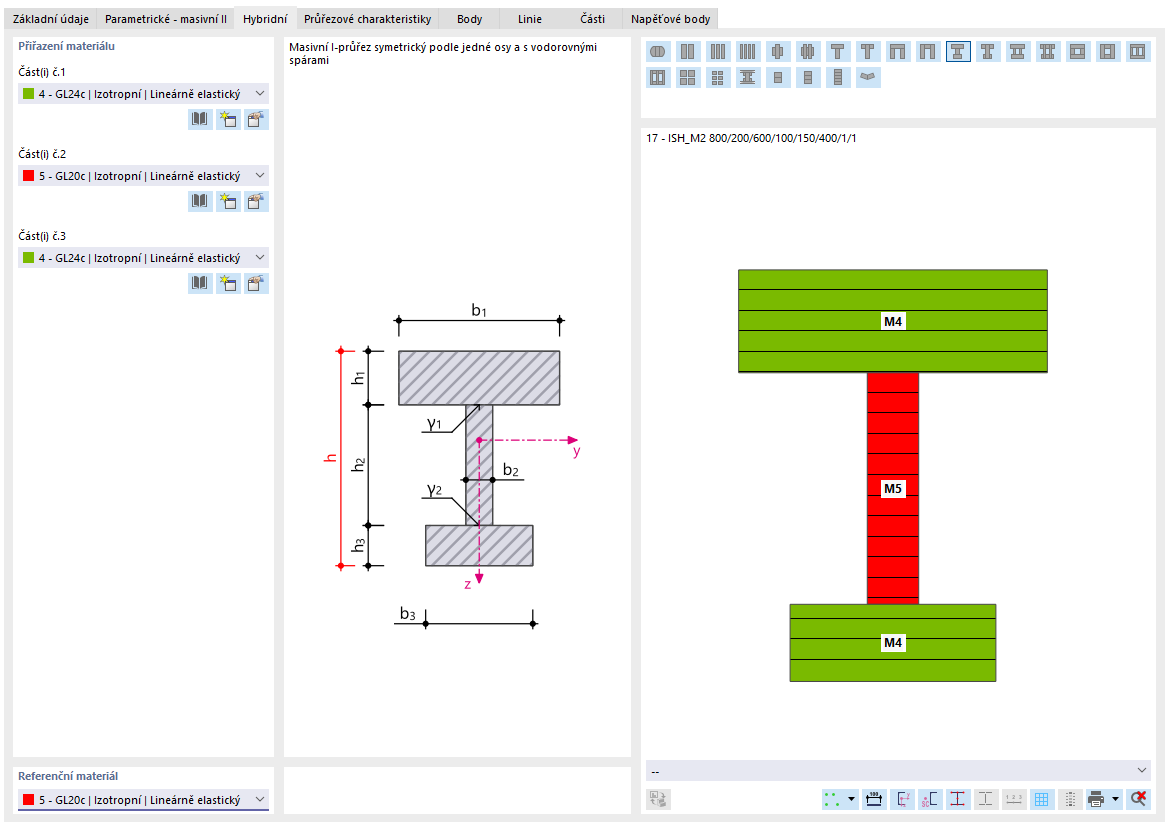Choose the three vertical rectangles section type

717,51
